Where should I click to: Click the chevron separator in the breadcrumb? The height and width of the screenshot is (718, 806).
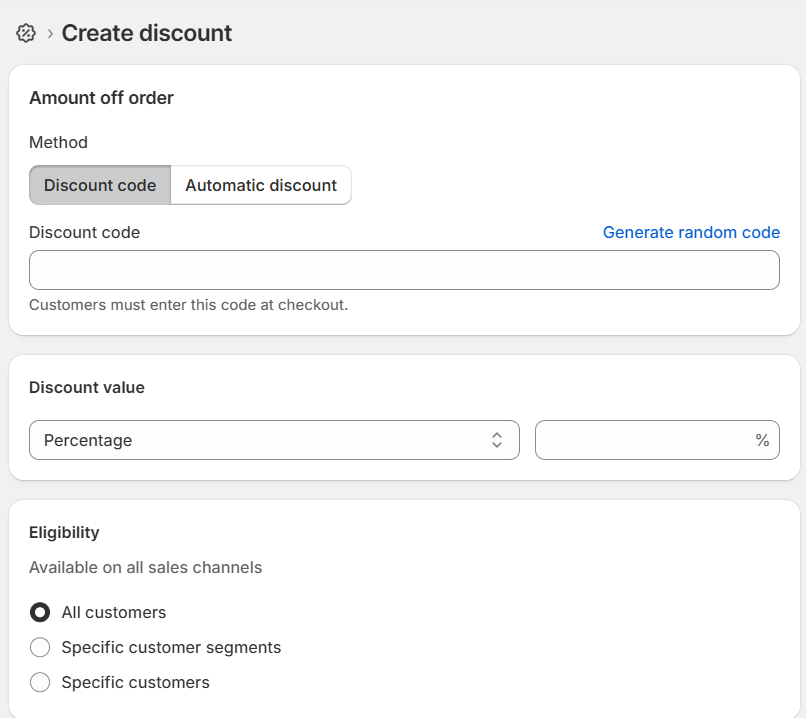pos(46,33)
